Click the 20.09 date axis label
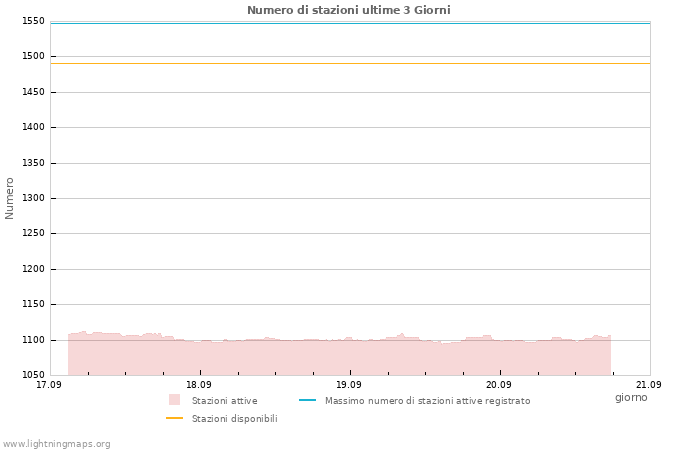 point(499,384)
